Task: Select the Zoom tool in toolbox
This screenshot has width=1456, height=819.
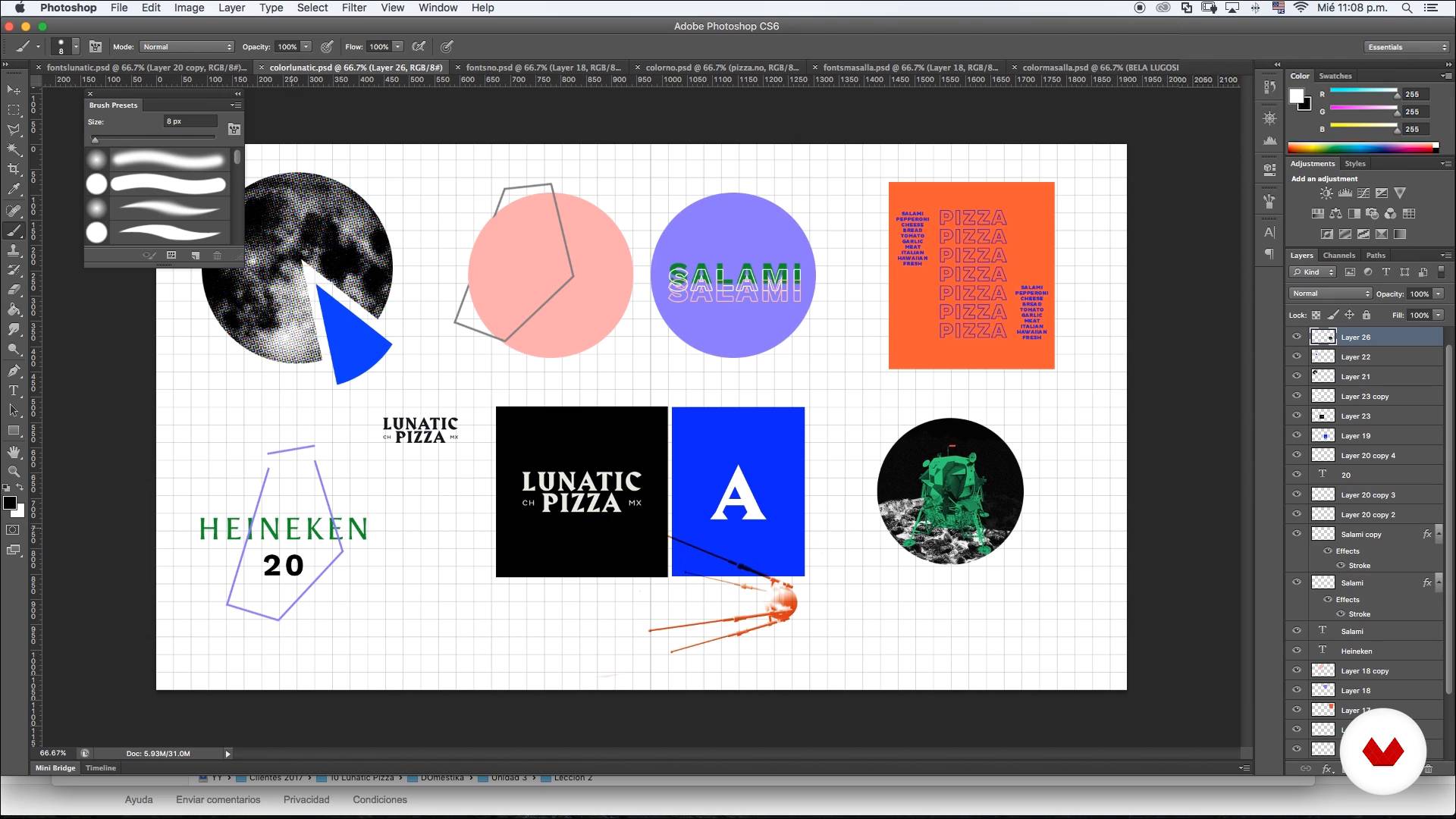Action: (x=14, y=472)
